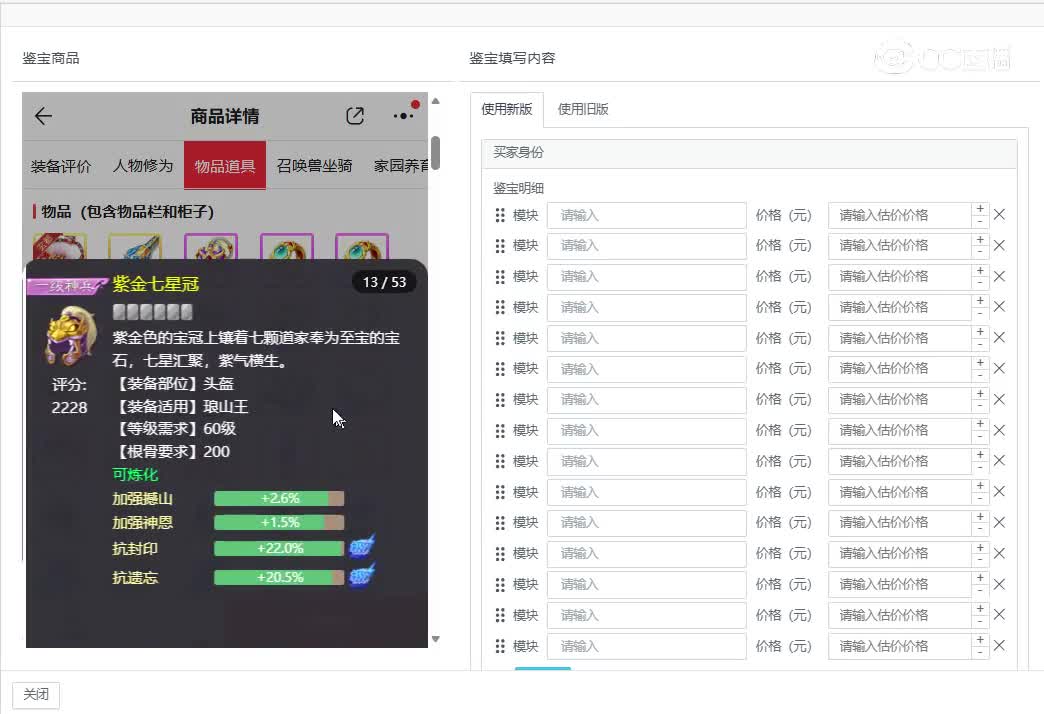Viewport: 1044px width, 714px height.
Task: Expand the 买家身份 section header
Action: pos(749,153)
